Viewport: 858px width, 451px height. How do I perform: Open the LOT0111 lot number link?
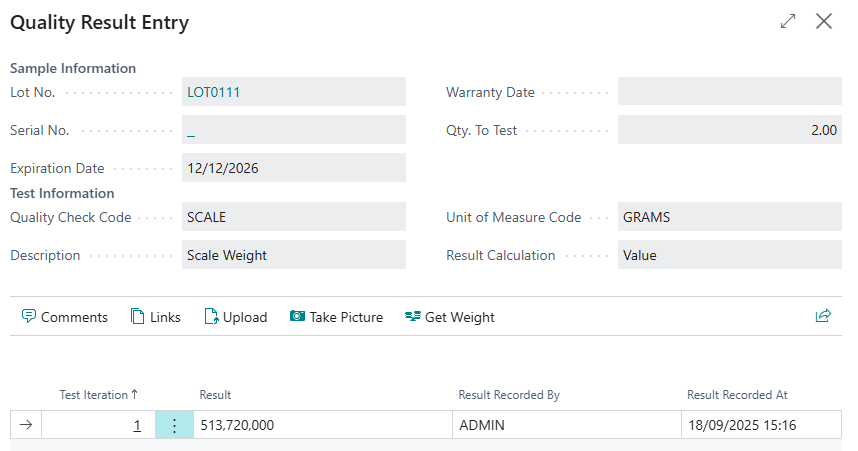[x=214, y=92]
